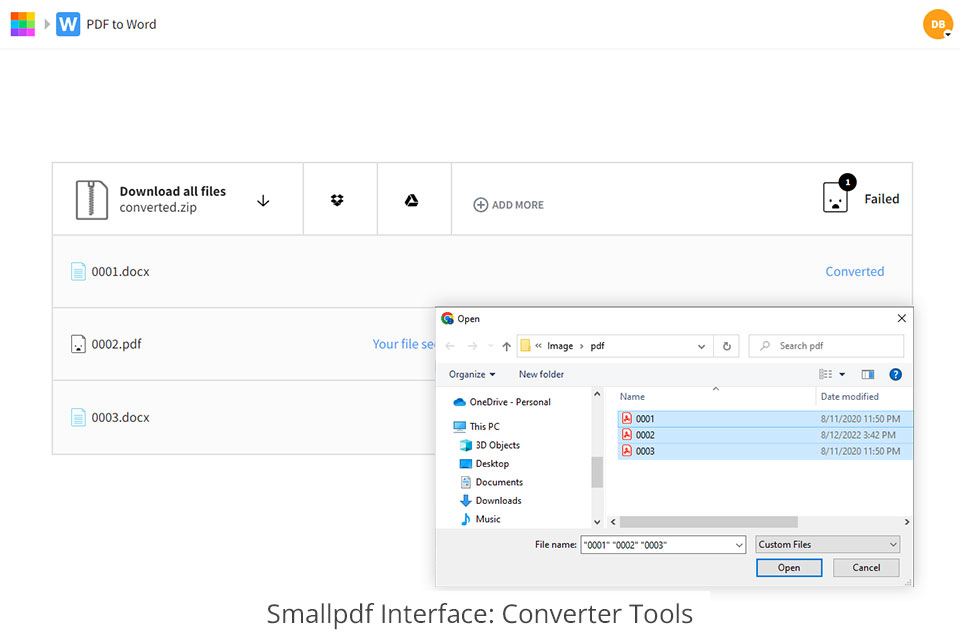Click the Converted status link for 0001.docx
Viewport: 960px width, 640px height.
(x=855, y=271)
